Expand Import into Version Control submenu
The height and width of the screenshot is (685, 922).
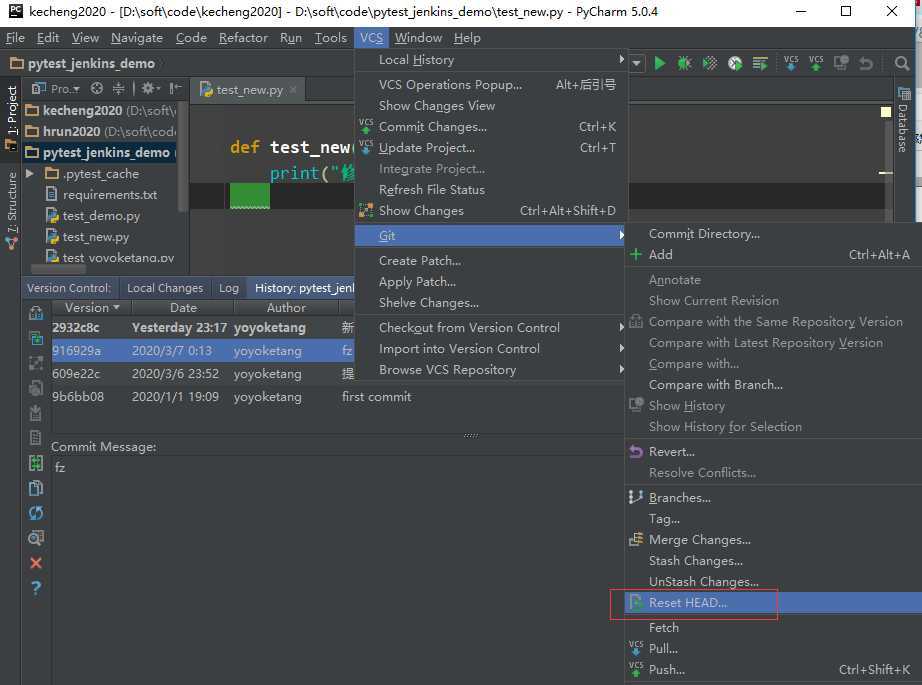pos(490,349)
